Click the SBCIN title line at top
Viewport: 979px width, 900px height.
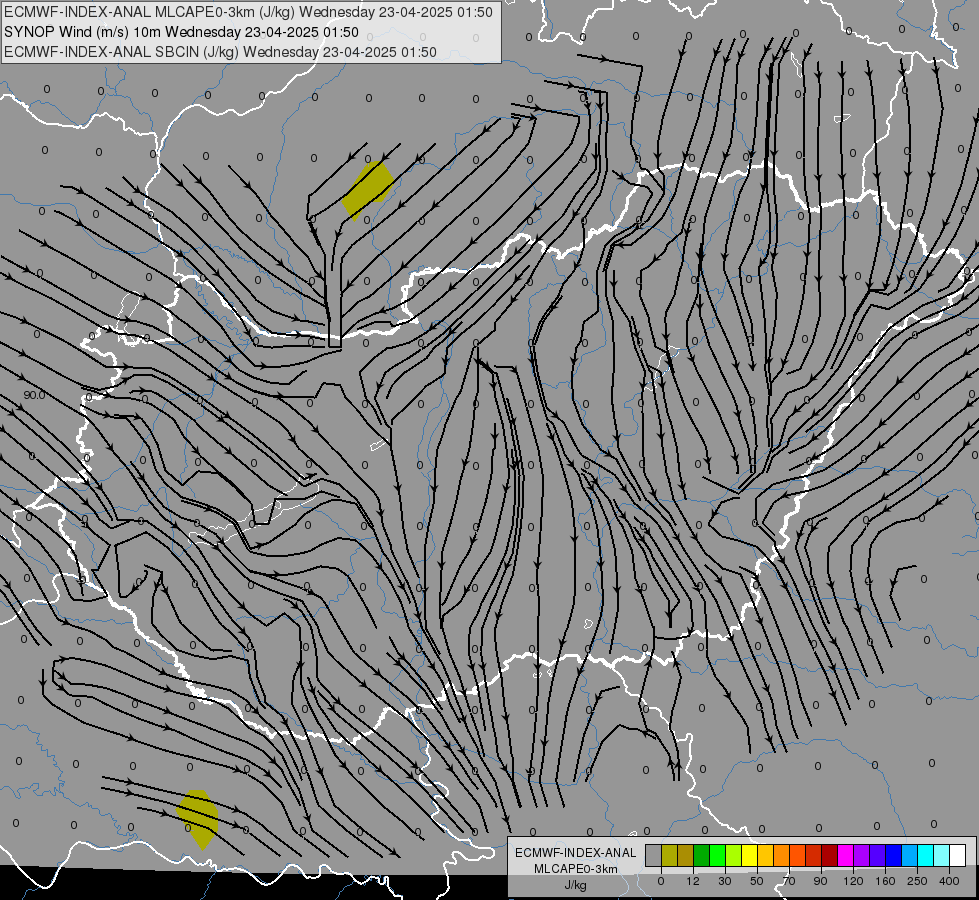coord(220,52)
